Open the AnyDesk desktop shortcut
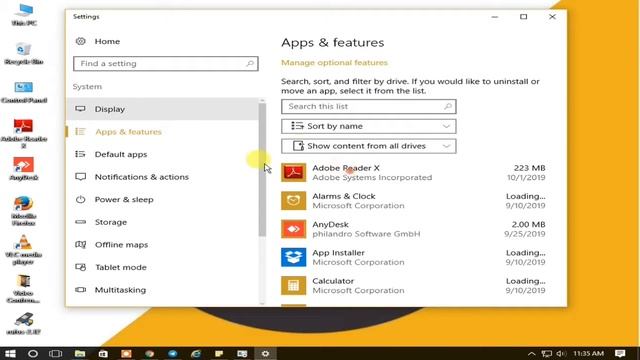This screenshot has width=640, height=360. (23, 169)
